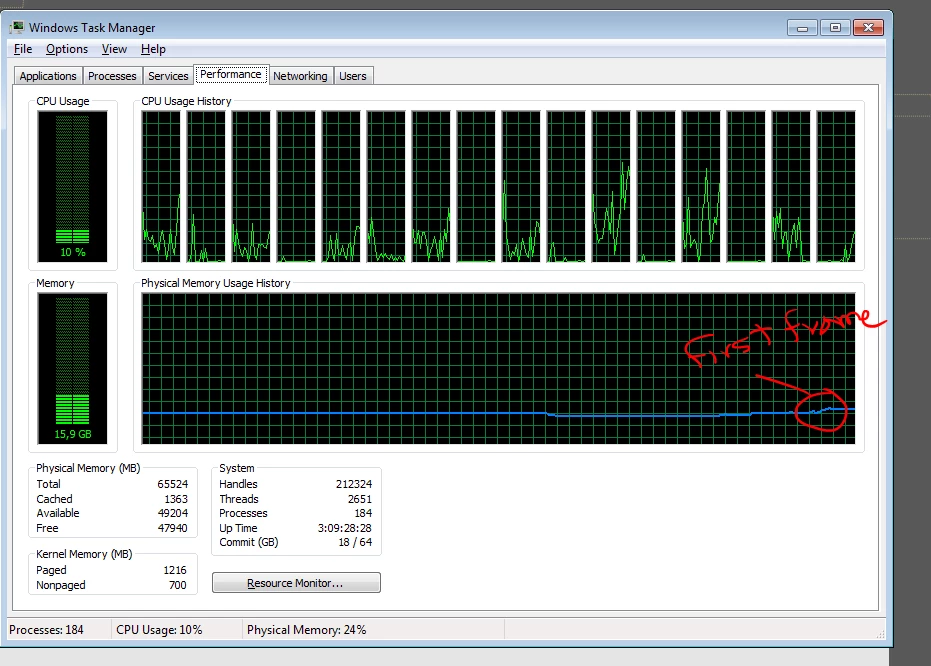Open the Help menu
The image size is (931, 666).
tap(153, 49)
